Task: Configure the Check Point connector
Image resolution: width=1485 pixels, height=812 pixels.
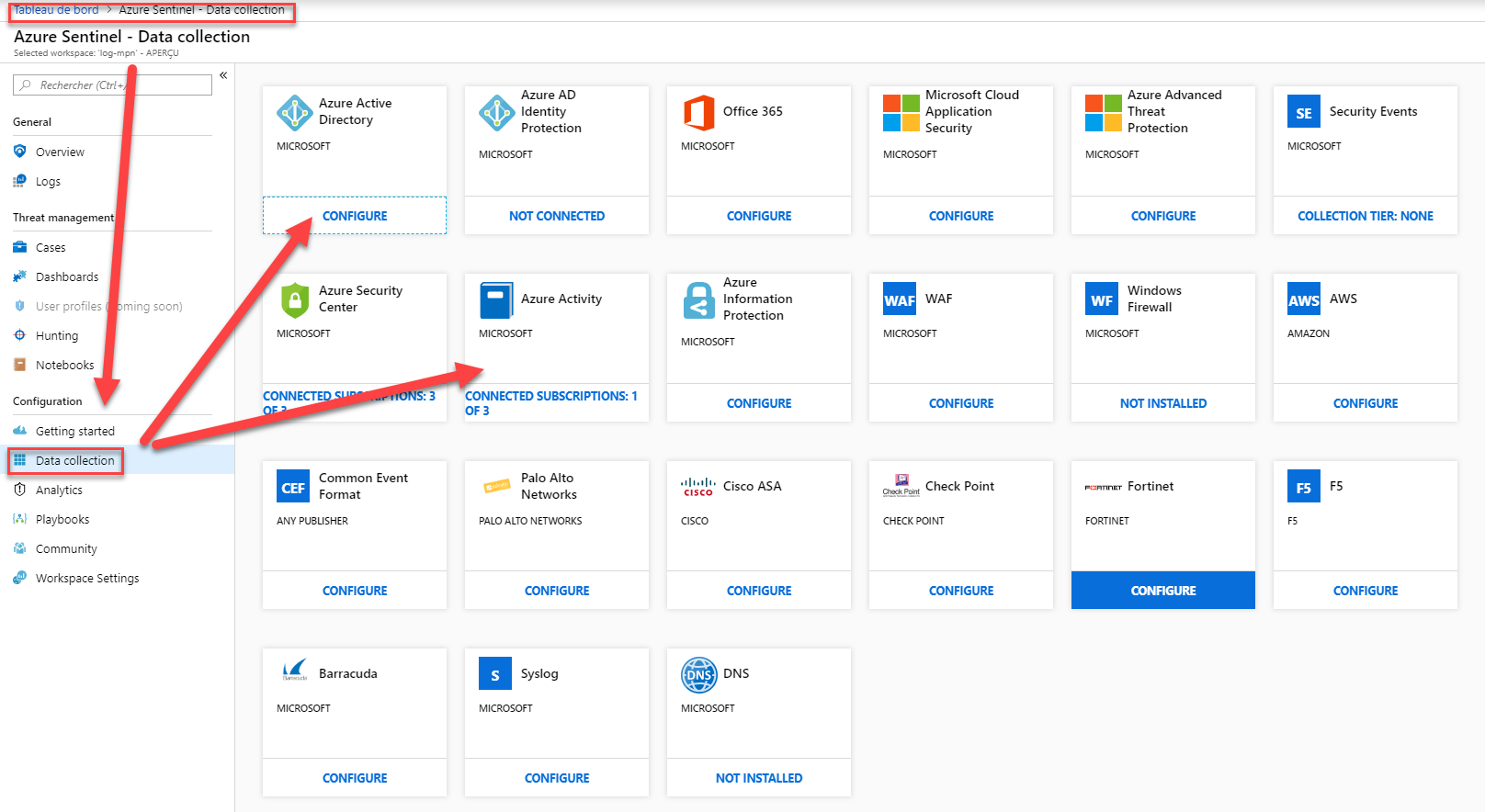Action: (961, 591)
